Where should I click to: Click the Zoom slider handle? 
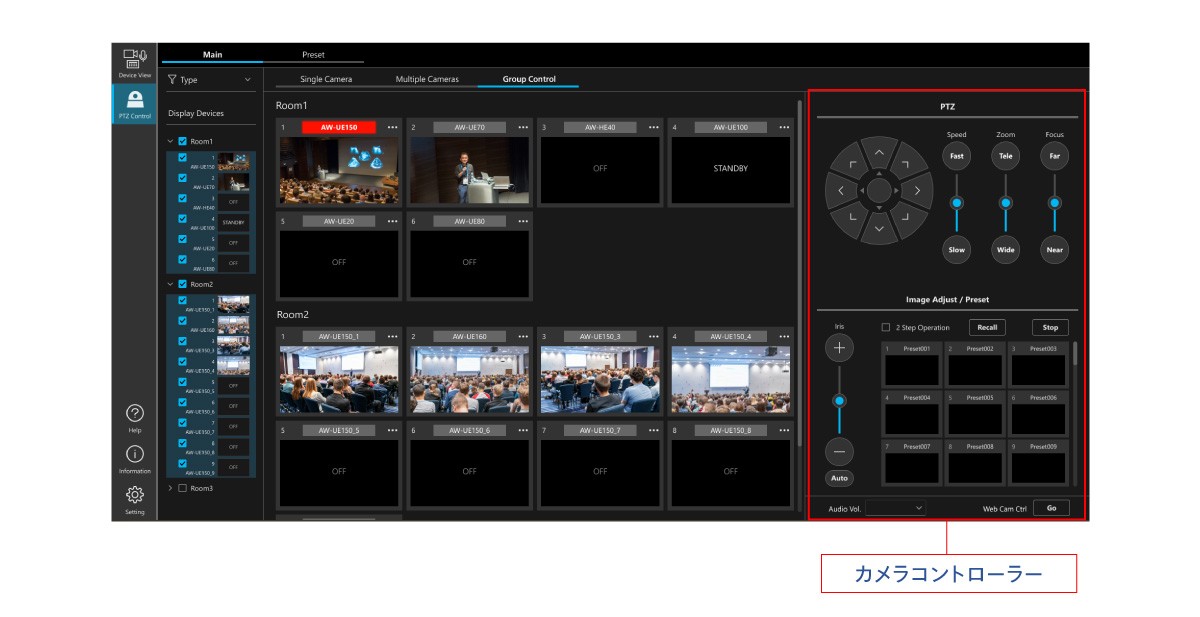point(1005,203)
